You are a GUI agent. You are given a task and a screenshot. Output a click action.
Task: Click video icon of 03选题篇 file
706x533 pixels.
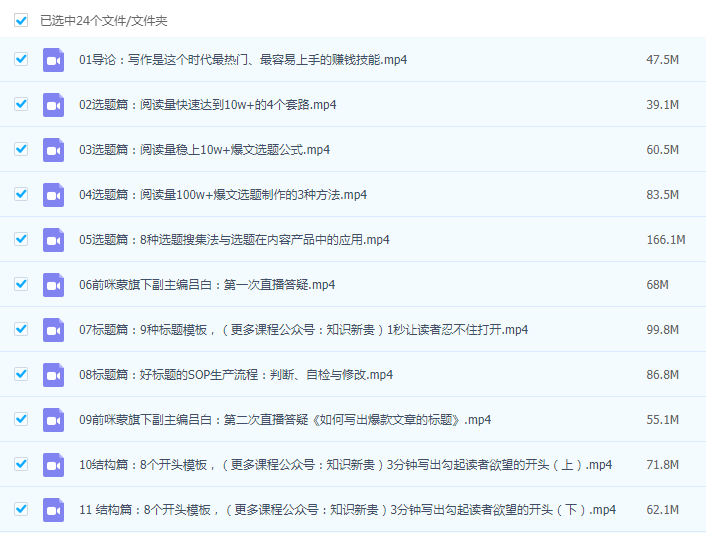click(53, 150)
